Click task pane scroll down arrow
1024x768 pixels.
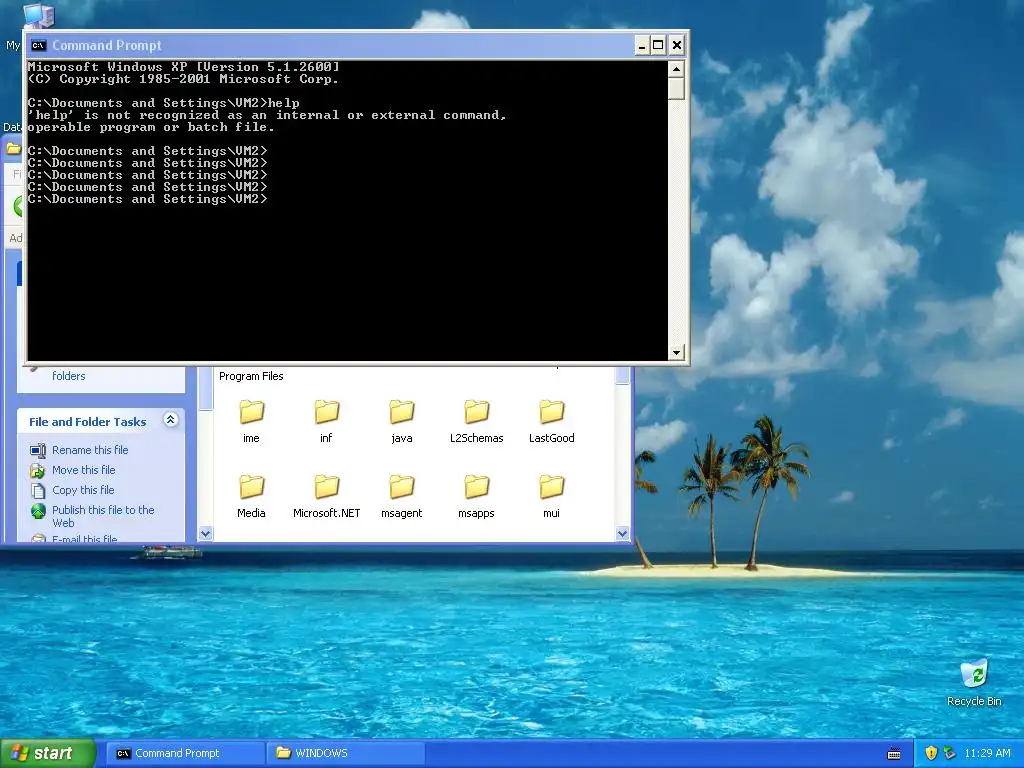206,534
